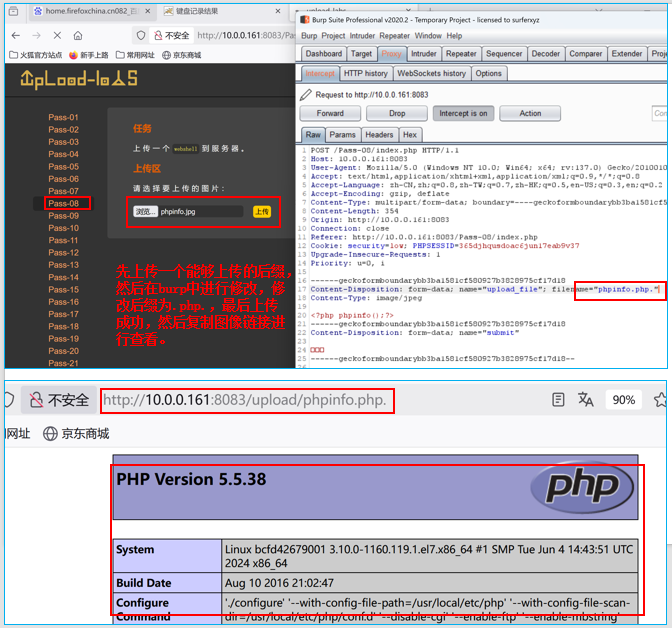The width and height of the screenshot is (672, 628).
Task: Open Firefox home page icon
Action: [78, 36]
